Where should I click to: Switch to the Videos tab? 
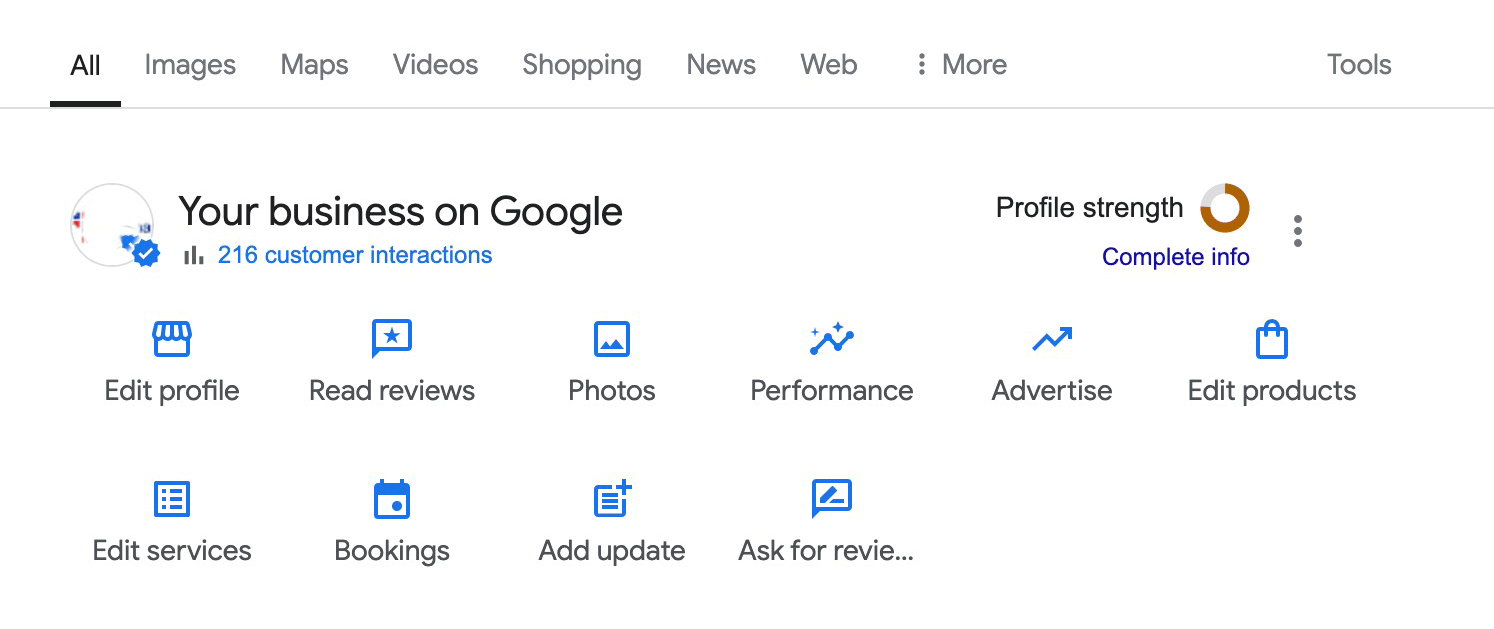[435, 65]
